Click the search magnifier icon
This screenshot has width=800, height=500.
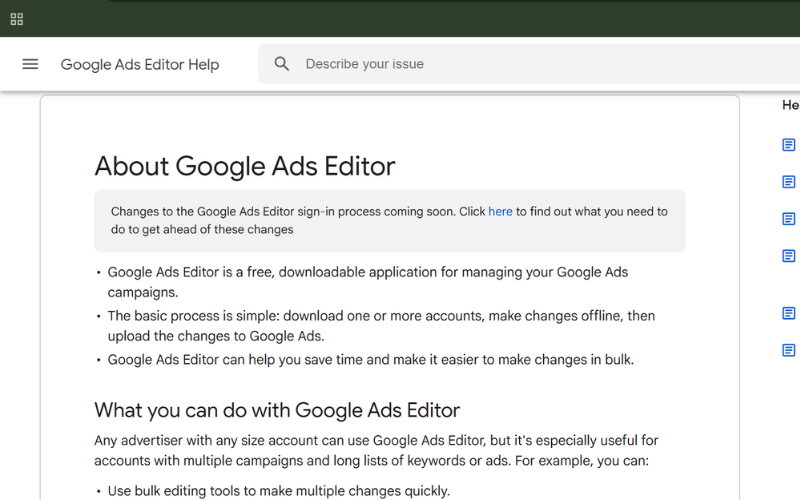[x=282, y=64]
